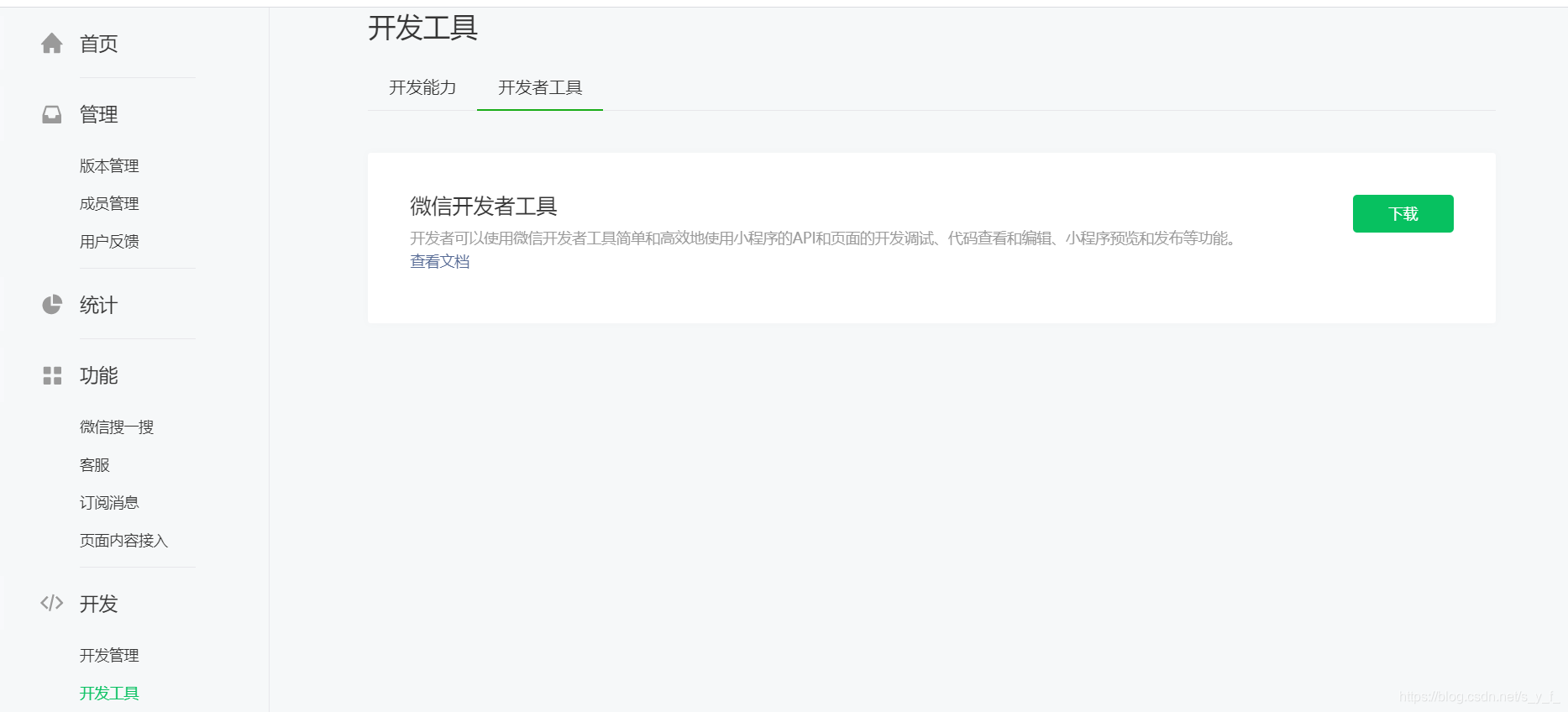Open 页面内容接入 in sidebar
The height and width of the screenshot is (712, 1568).
tap(124, 541)
